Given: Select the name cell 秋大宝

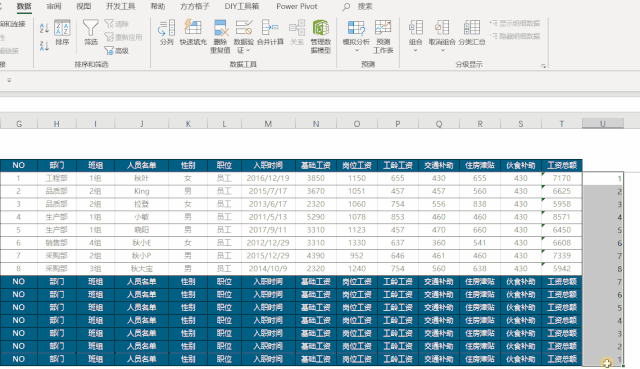Looking at the screenshot, I should (142, 269).
